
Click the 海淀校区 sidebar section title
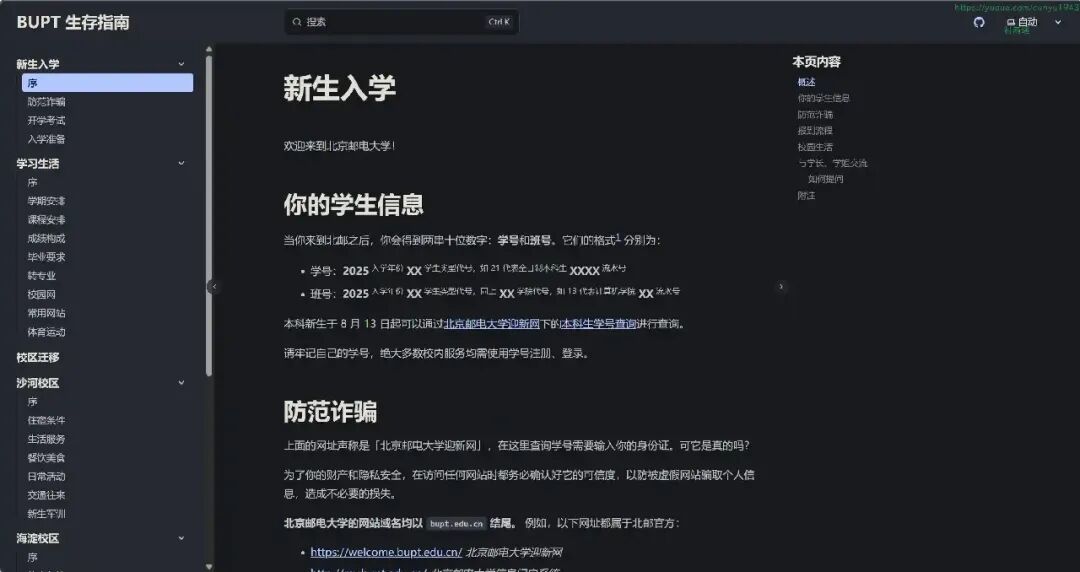pos(38,538)
